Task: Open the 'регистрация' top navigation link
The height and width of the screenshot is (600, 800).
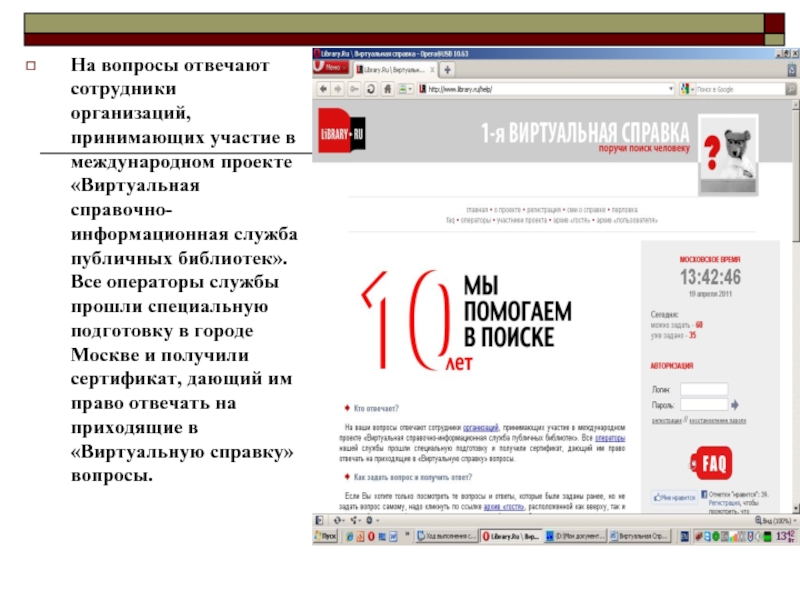Action: (x=543, y=210)
